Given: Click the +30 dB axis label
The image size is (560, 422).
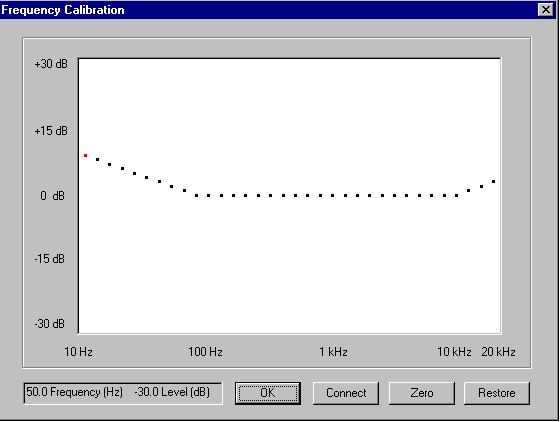Looking at the screenshot, I should [51, 64].
